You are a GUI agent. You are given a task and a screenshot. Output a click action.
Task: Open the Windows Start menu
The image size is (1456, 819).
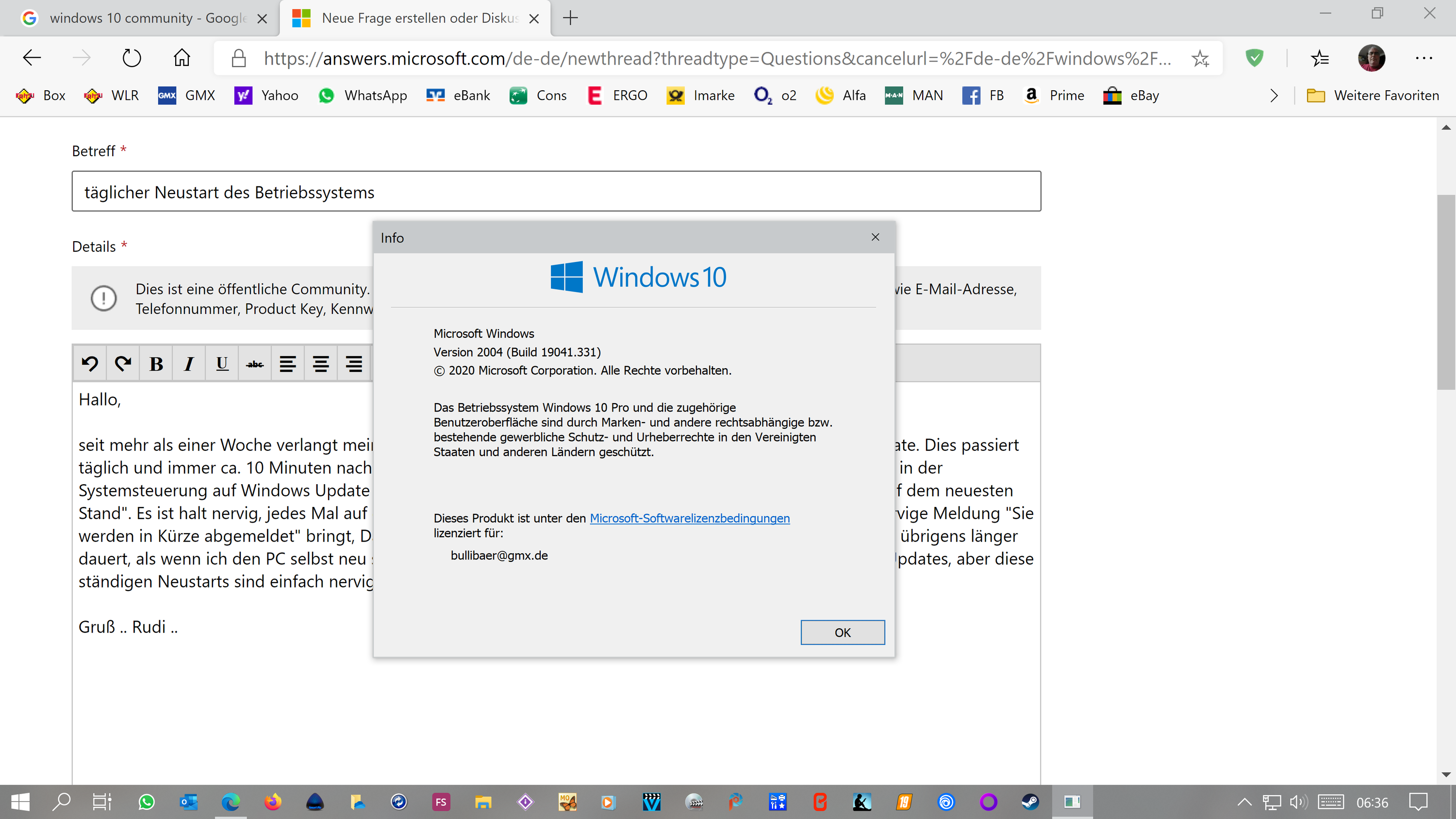20,802
